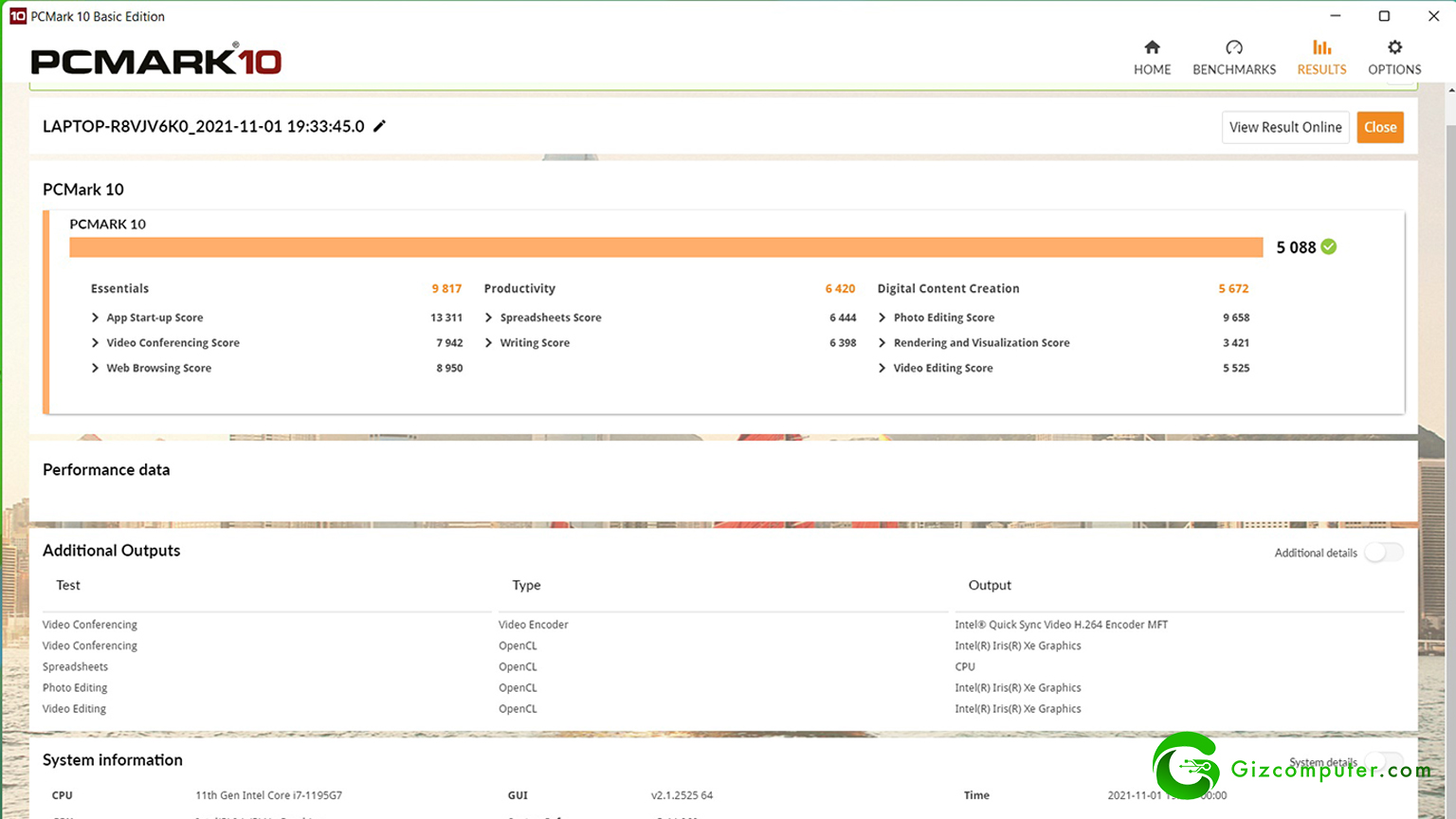Click the green score validation checkmark
Image resolution: width=1456 pixels, height=819 pixels.
tap(1329, 246)
